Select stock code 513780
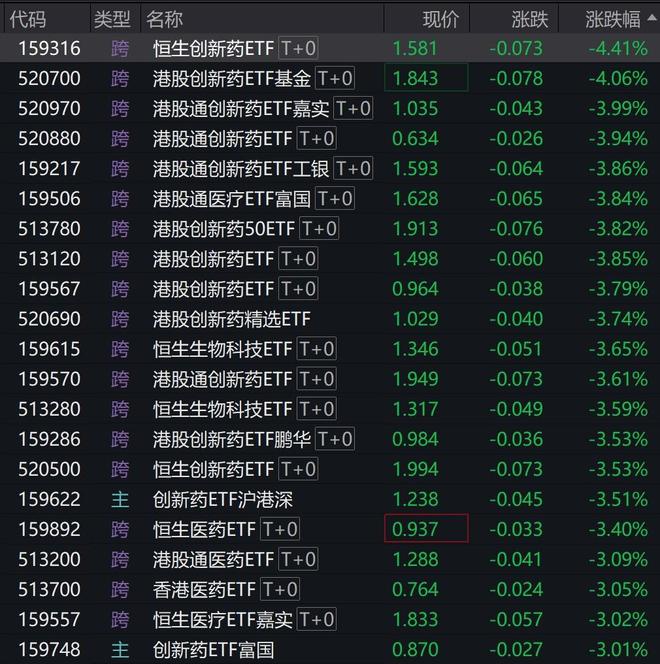The image size is (660, 664). (49, 229)
